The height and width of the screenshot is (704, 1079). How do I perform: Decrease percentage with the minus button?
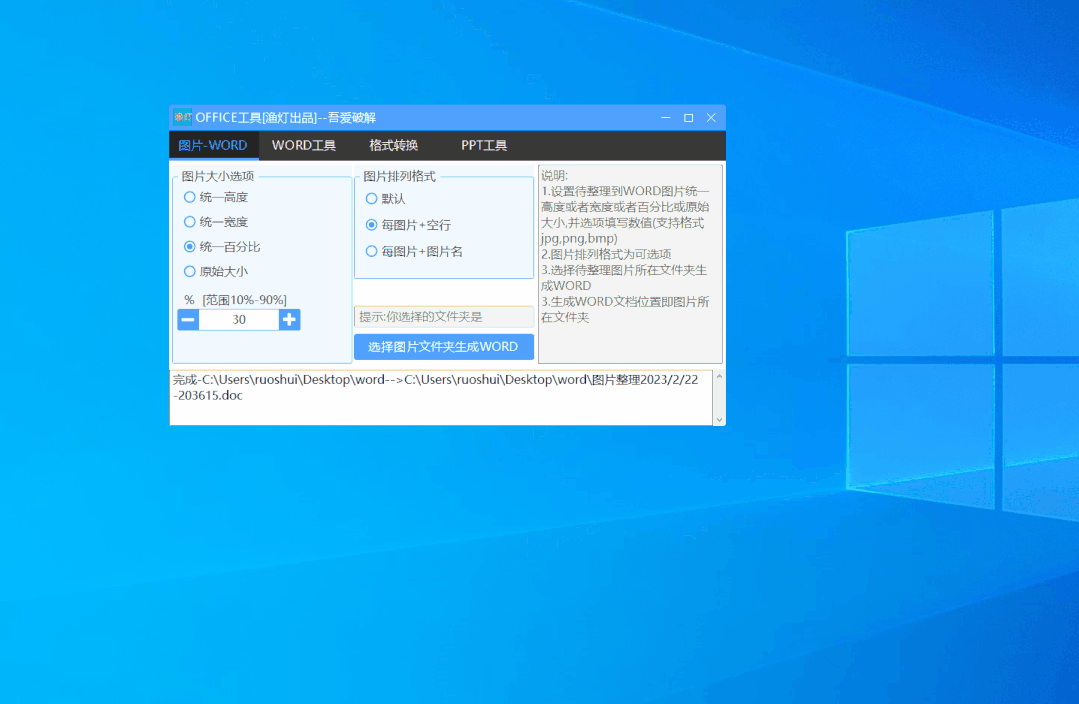[188, 319]
